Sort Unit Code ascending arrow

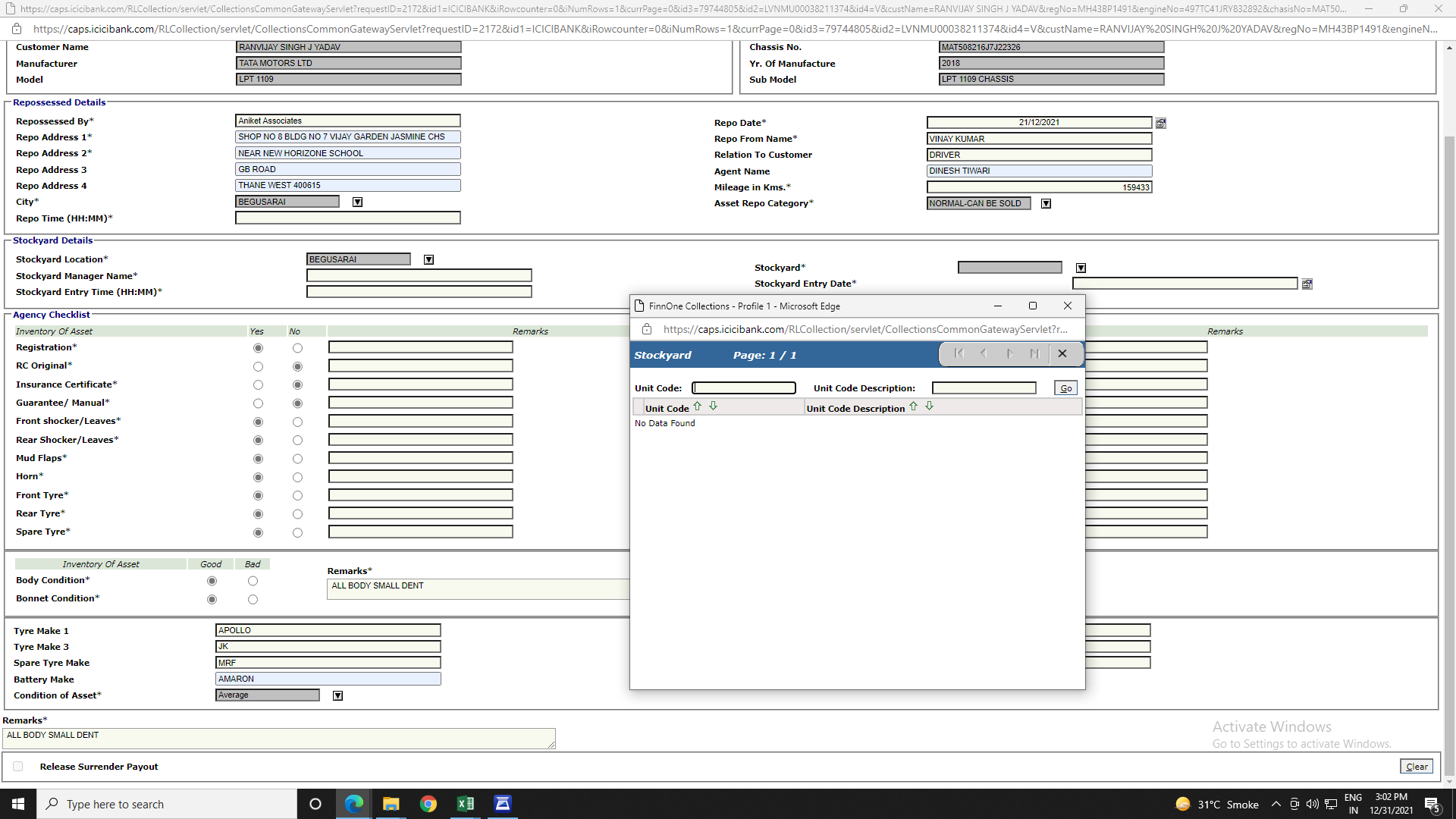(x=698, y=406)
